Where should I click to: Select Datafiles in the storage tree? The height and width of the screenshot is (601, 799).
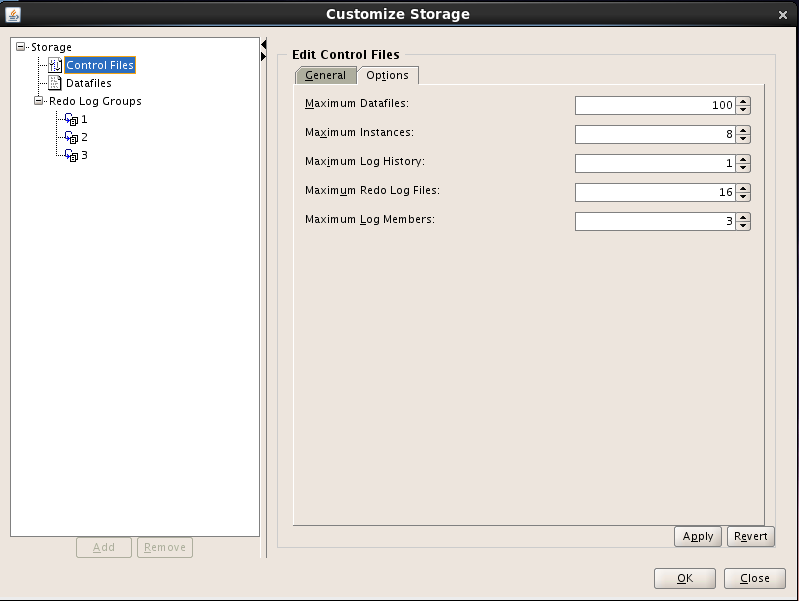[89, 83]
